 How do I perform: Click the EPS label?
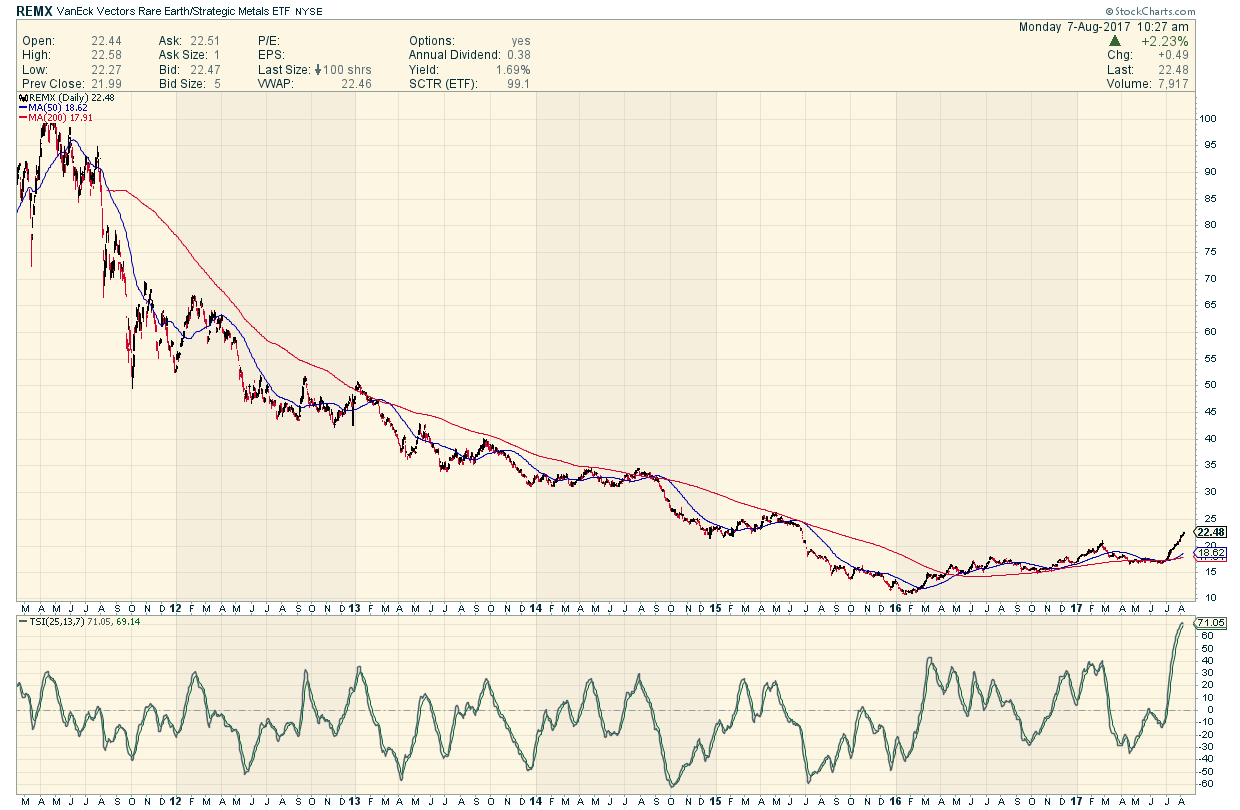click(x=272, y=56)
